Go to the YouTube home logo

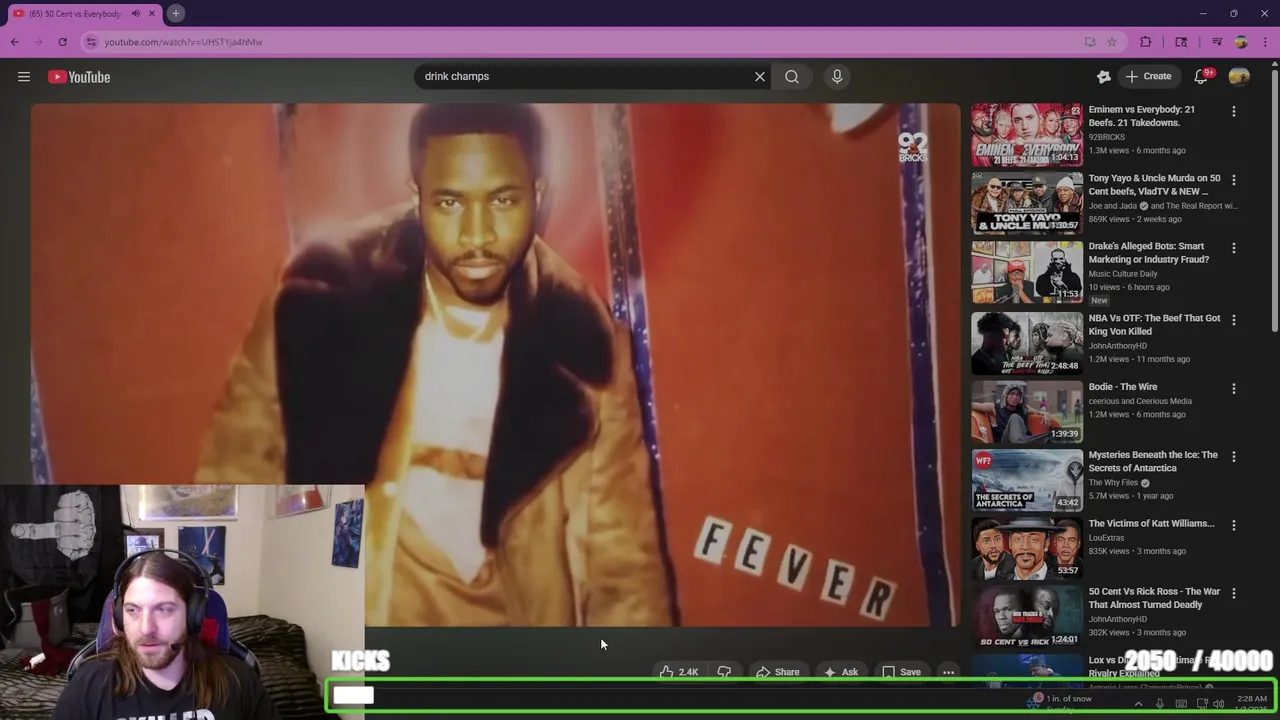(x=79, y=77)
